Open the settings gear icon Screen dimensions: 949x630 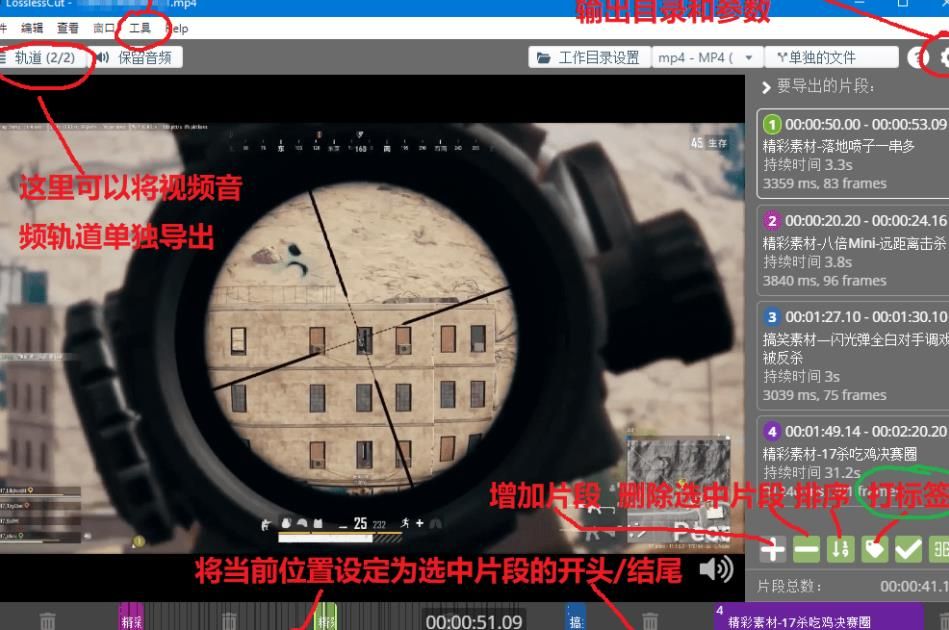[944, 57]
